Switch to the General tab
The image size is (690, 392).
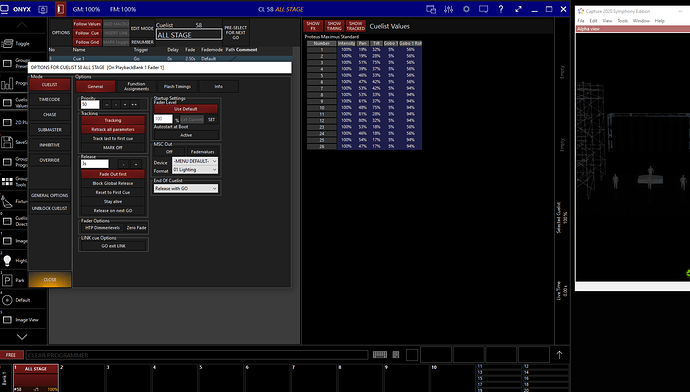point(95,86)
